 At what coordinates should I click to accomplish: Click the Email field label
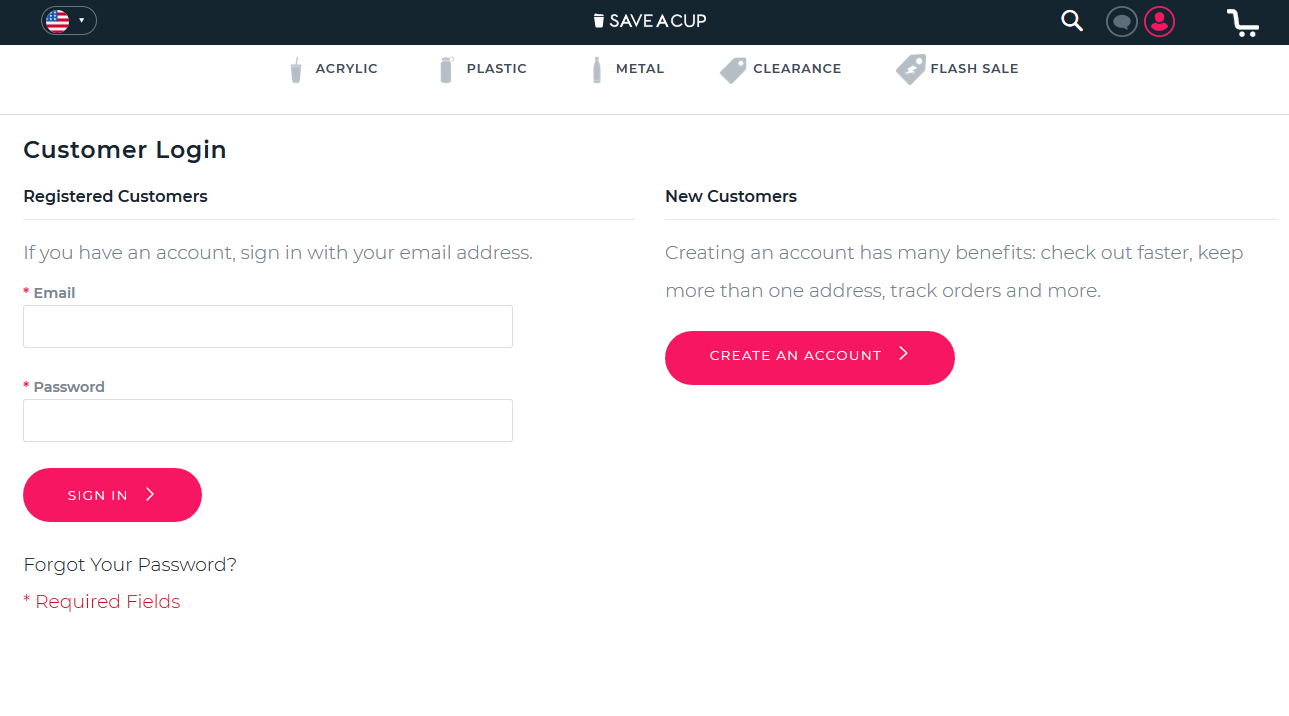point(54,293)
